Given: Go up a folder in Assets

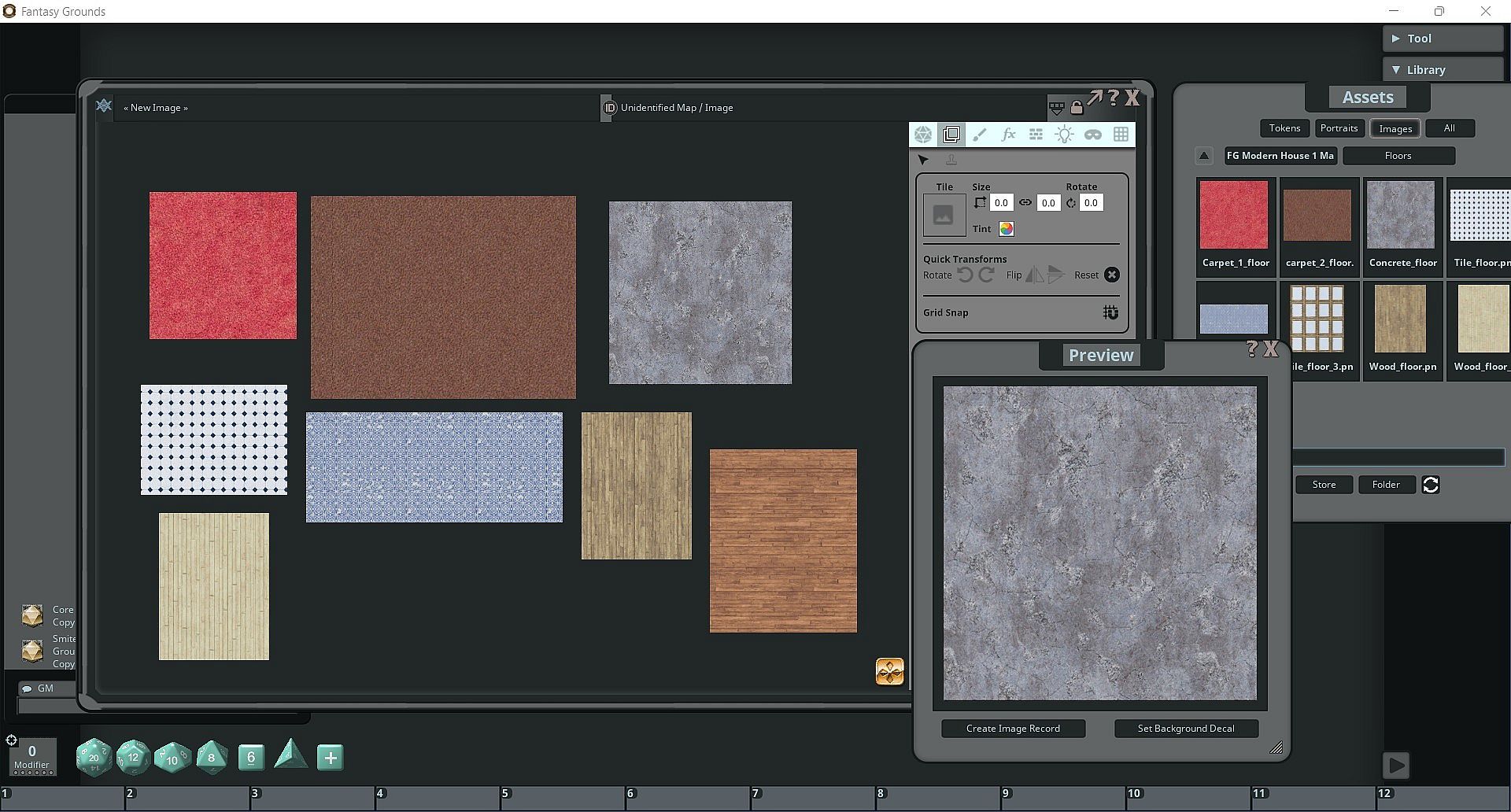Looking at the screenshot, I should pyautogui.click(x=1203, y=156).
